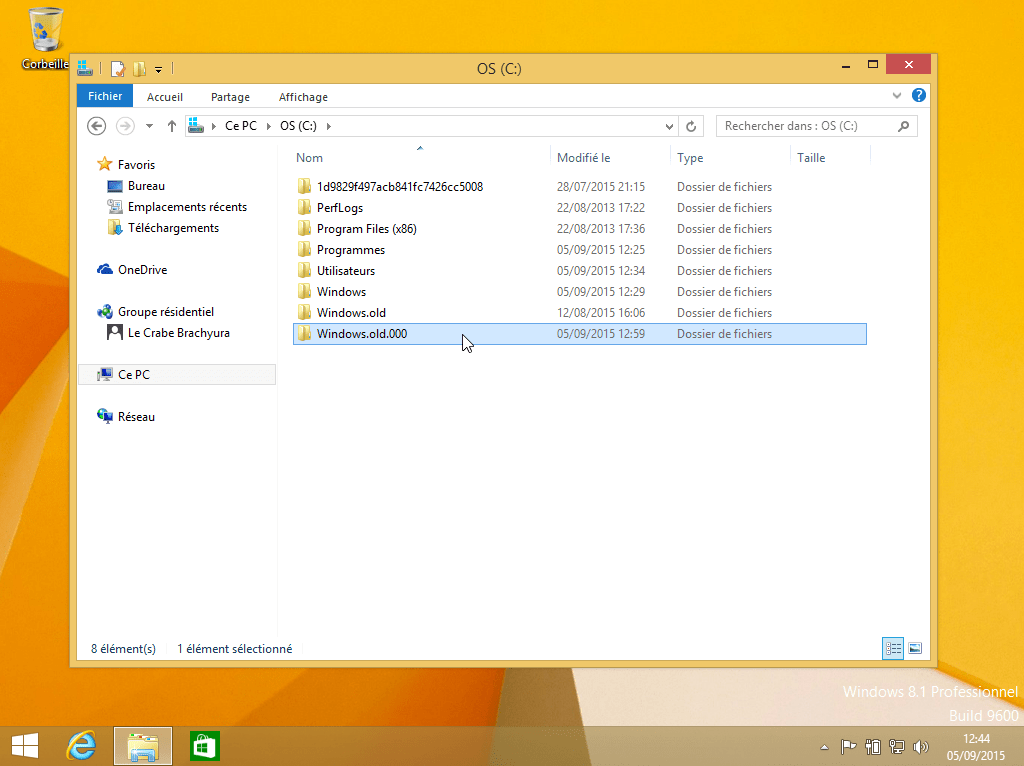Click the Forward arrow navigation button

tap(125, 125)
